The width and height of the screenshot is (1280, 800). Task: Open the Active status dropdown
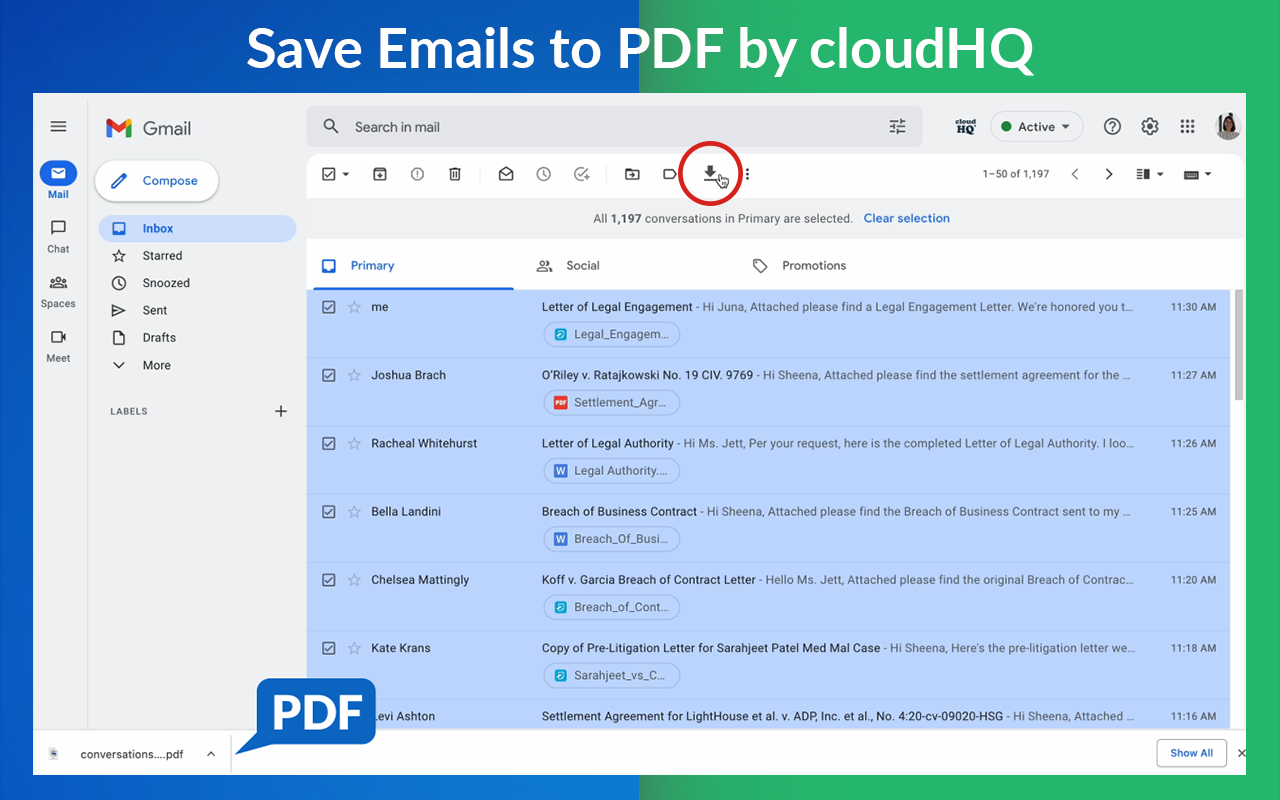(x=1036, y=126)
